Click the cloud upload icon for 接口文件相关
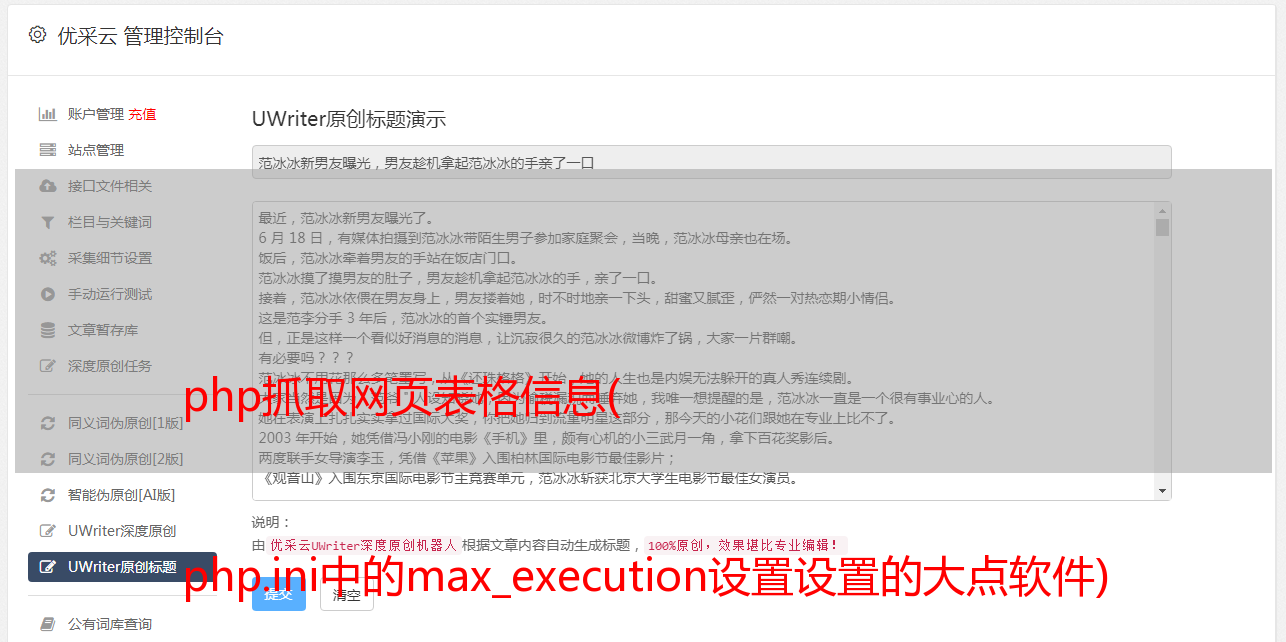This screenshot has height=642, width=1286. point(47,186)
